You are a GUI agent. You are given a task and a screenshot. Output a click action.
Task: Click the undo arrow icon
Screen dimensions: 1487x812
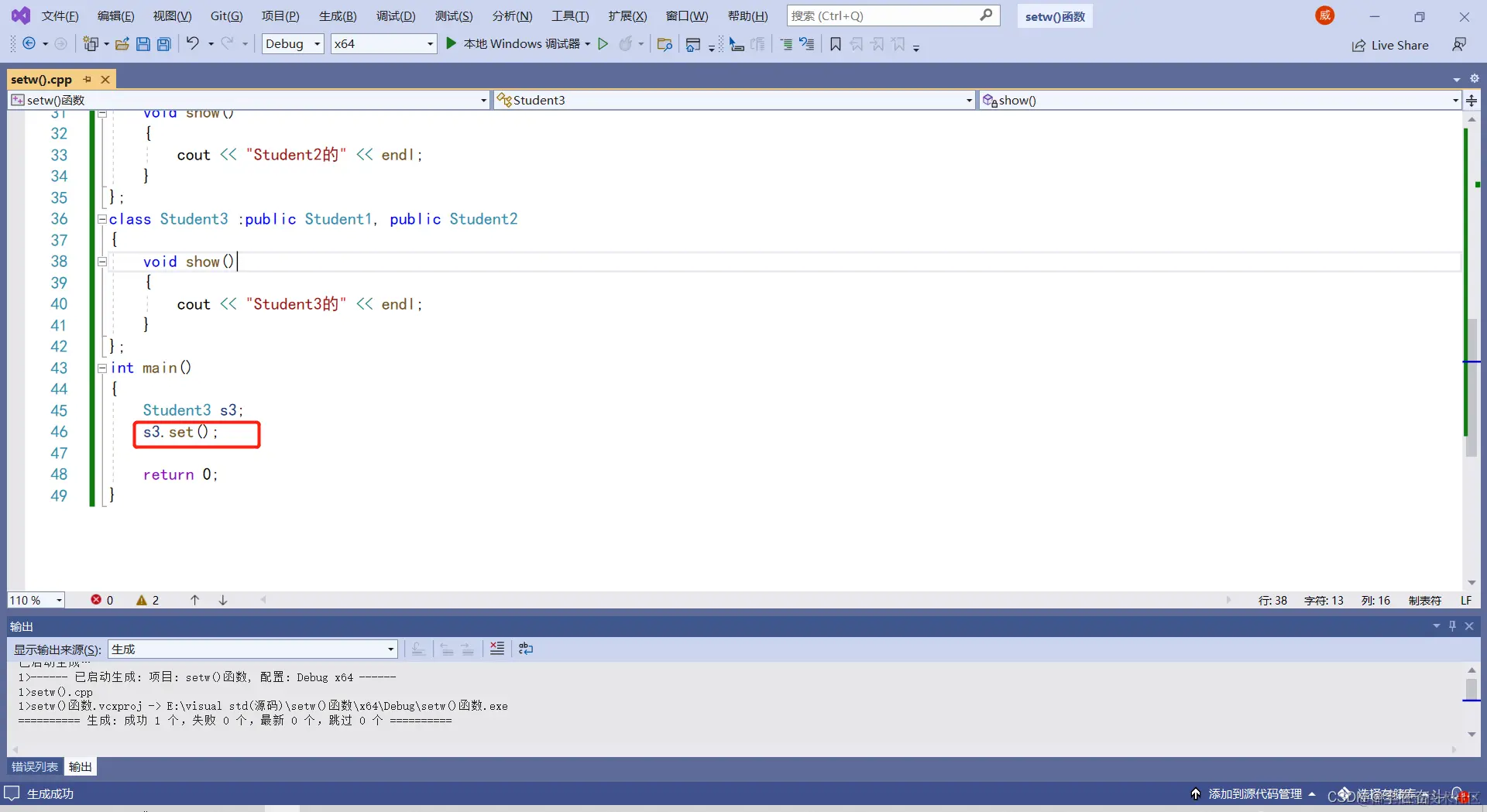point(192,44)
